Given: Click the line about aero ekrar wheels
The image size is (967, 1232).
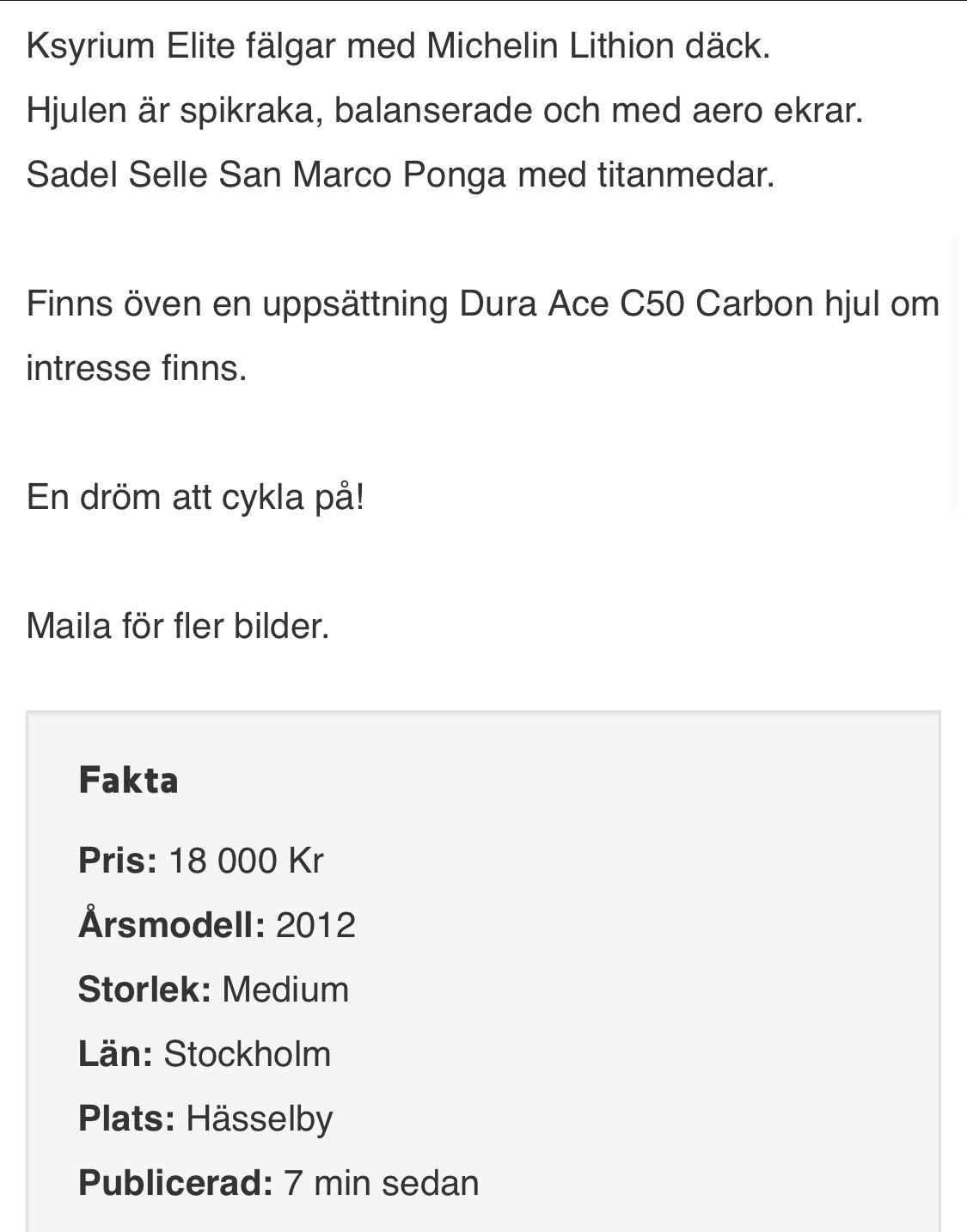Looking at the screenshot, I should pyautogui.click(x=444, y=110).
